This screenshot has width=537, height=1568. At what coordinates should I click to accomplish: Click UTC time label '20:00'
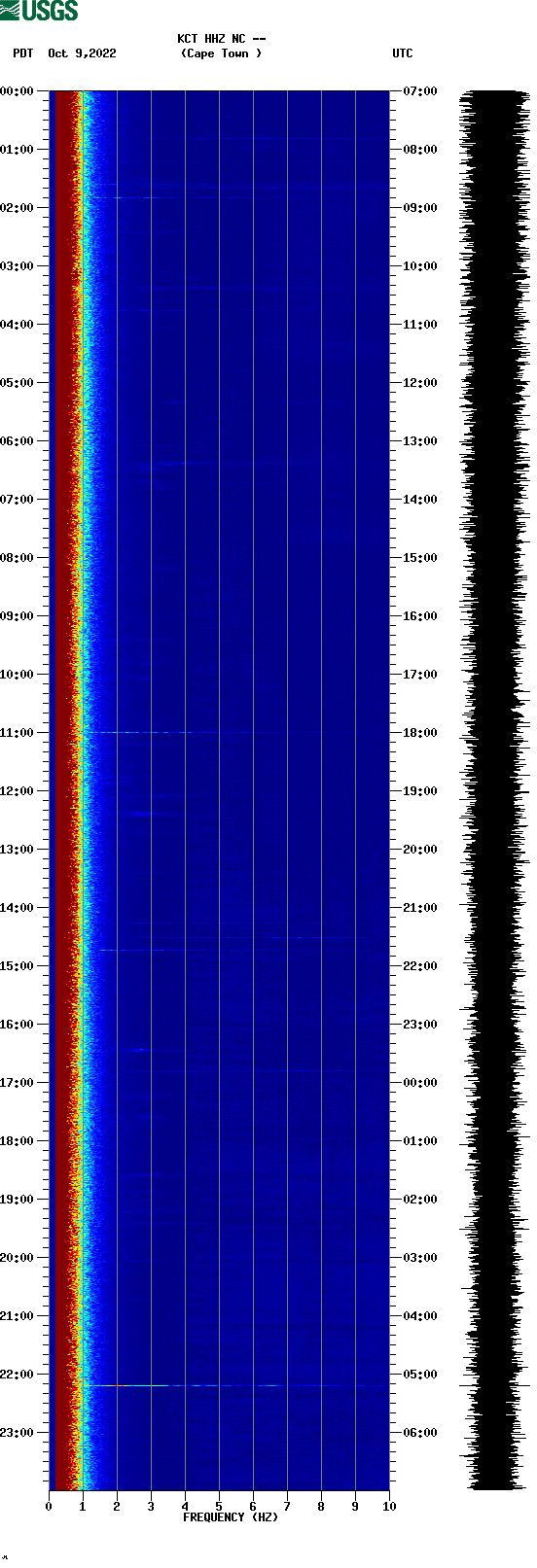(420, 850)
